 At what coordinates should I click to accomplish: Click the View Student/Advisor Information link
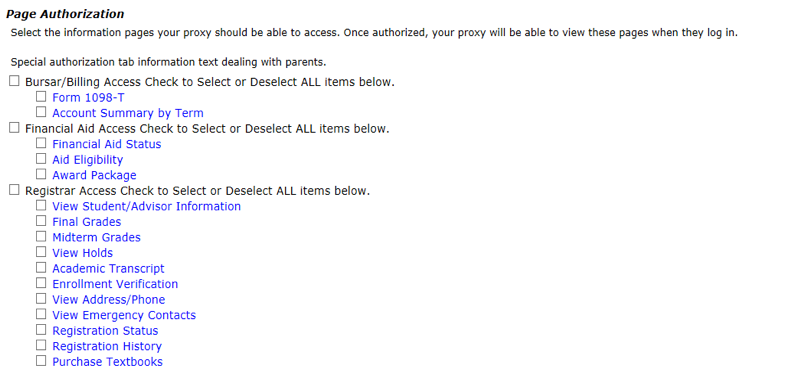[147, 206]
